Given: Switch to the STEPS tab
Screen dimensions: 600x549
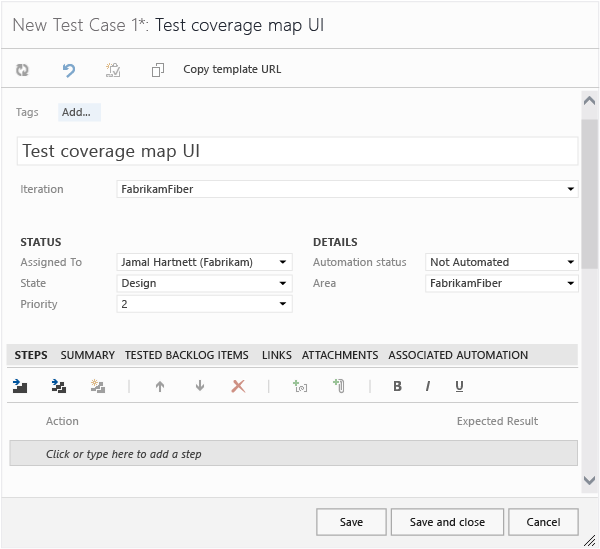Looking at the screenshot, I should coord(31,355).
